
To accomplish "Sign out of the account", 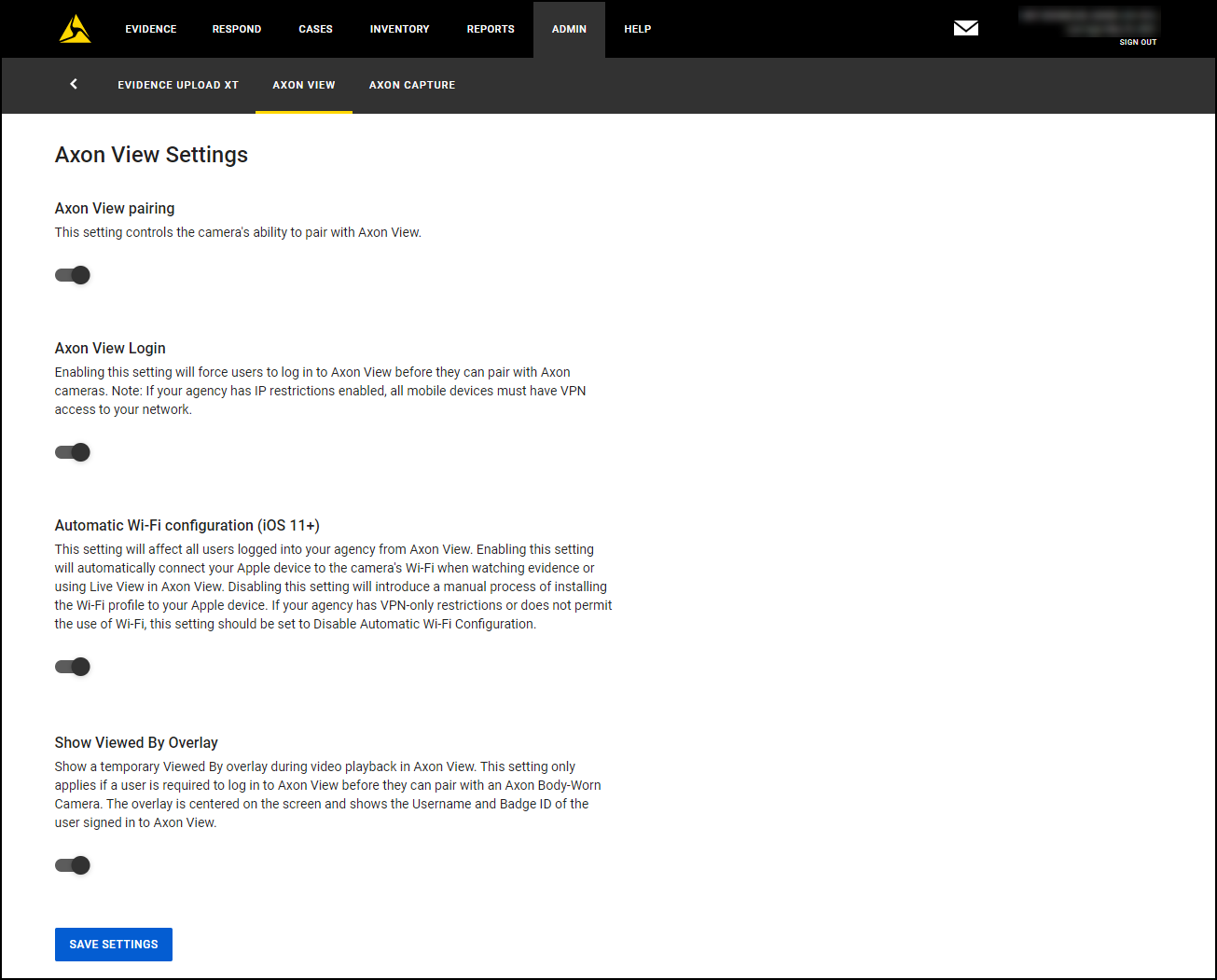I will [1138, 42].
